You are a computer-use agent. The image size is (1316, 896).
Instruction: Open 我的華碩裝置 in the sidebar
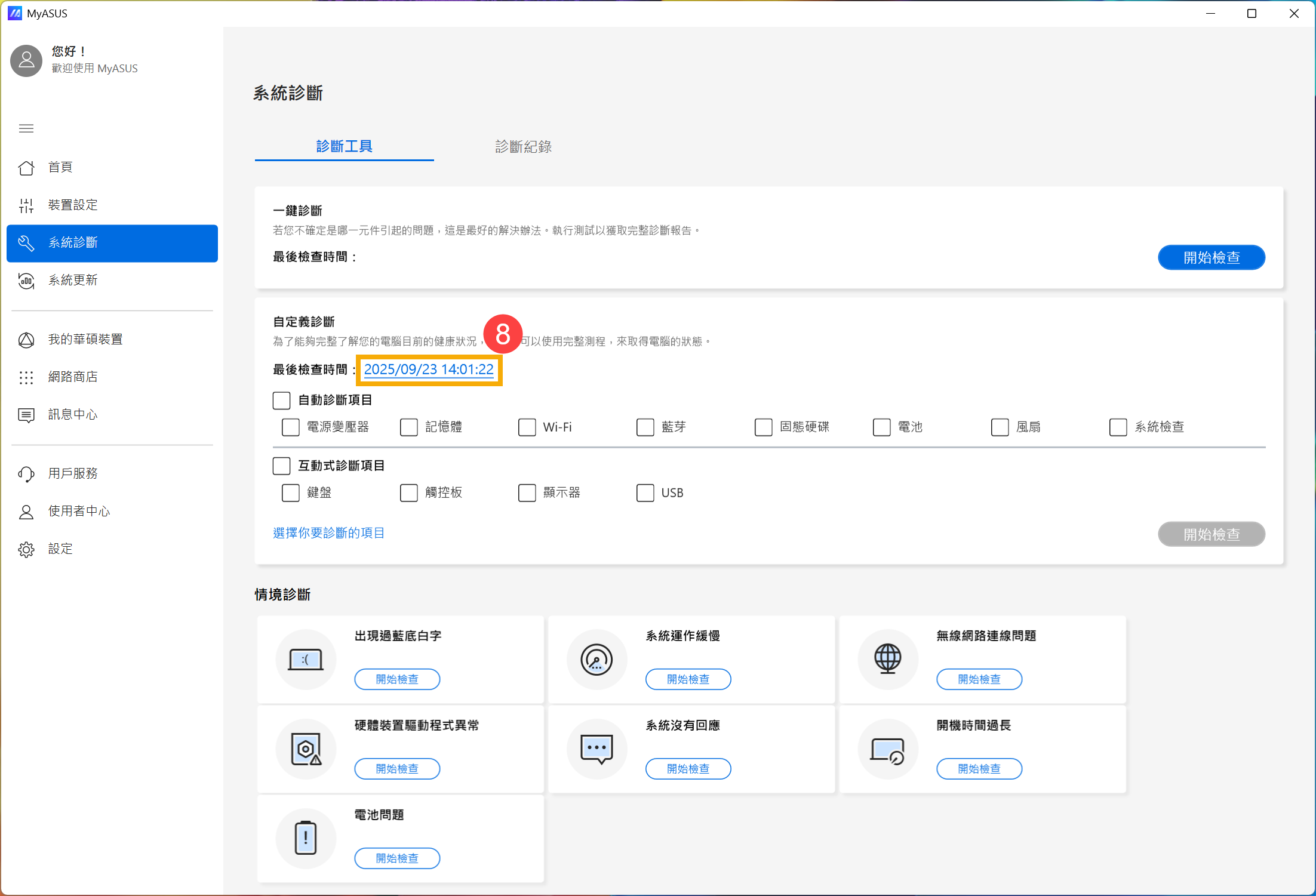pos(85,340)
